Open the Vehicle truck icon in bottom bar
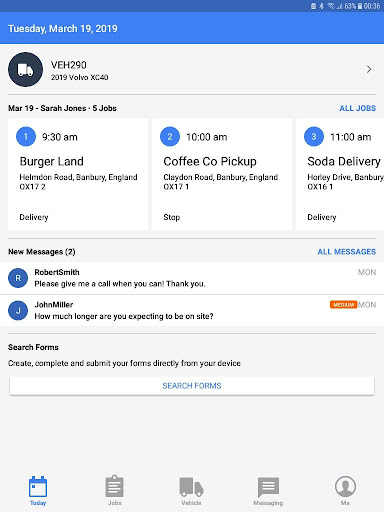The width and height of the screenshot is (384, 512). tap(191, 487)
